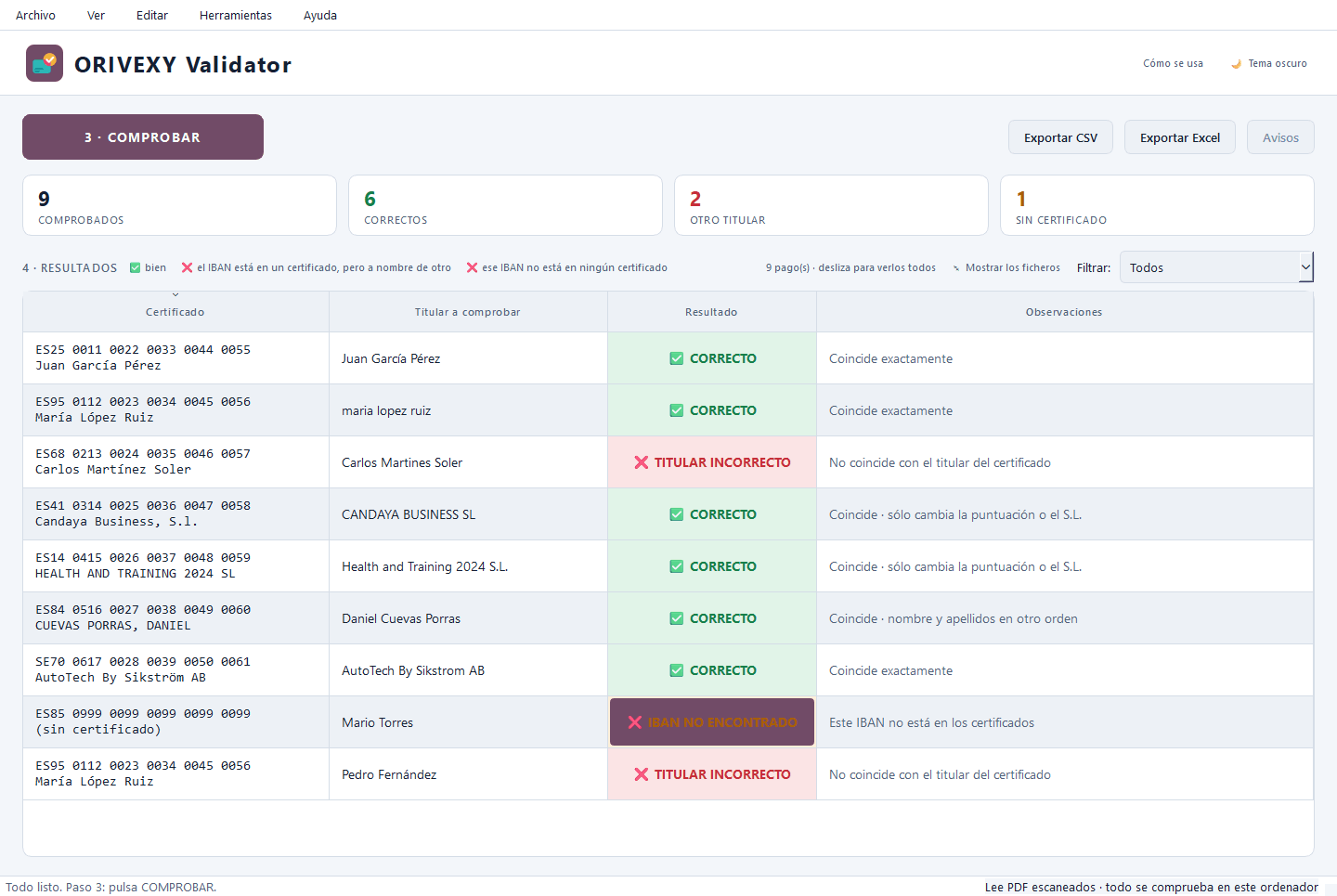Click certificate cell ES84 0516 0027 0038 0049 0060
Image resolution: width=1337 pixels, height=896 pixels.
coord(175,618)
